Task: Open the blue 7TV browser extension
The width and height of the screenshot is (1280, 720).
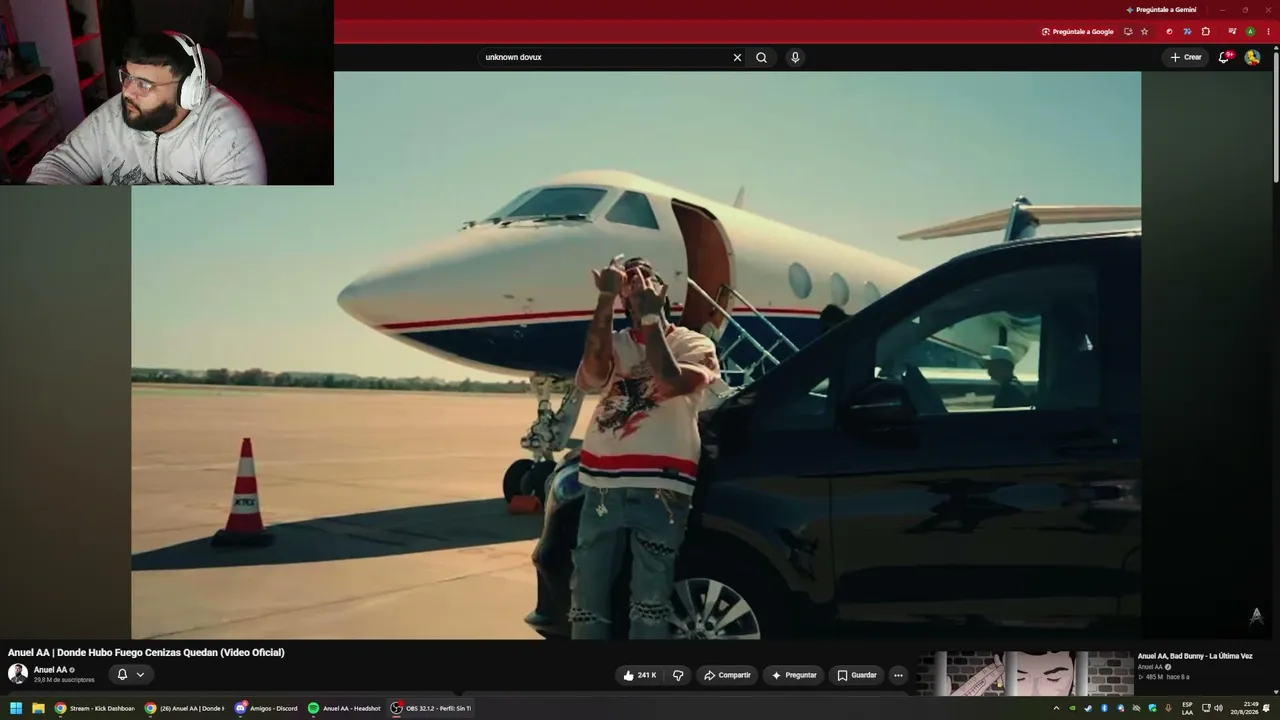Action: (1187, 31)
